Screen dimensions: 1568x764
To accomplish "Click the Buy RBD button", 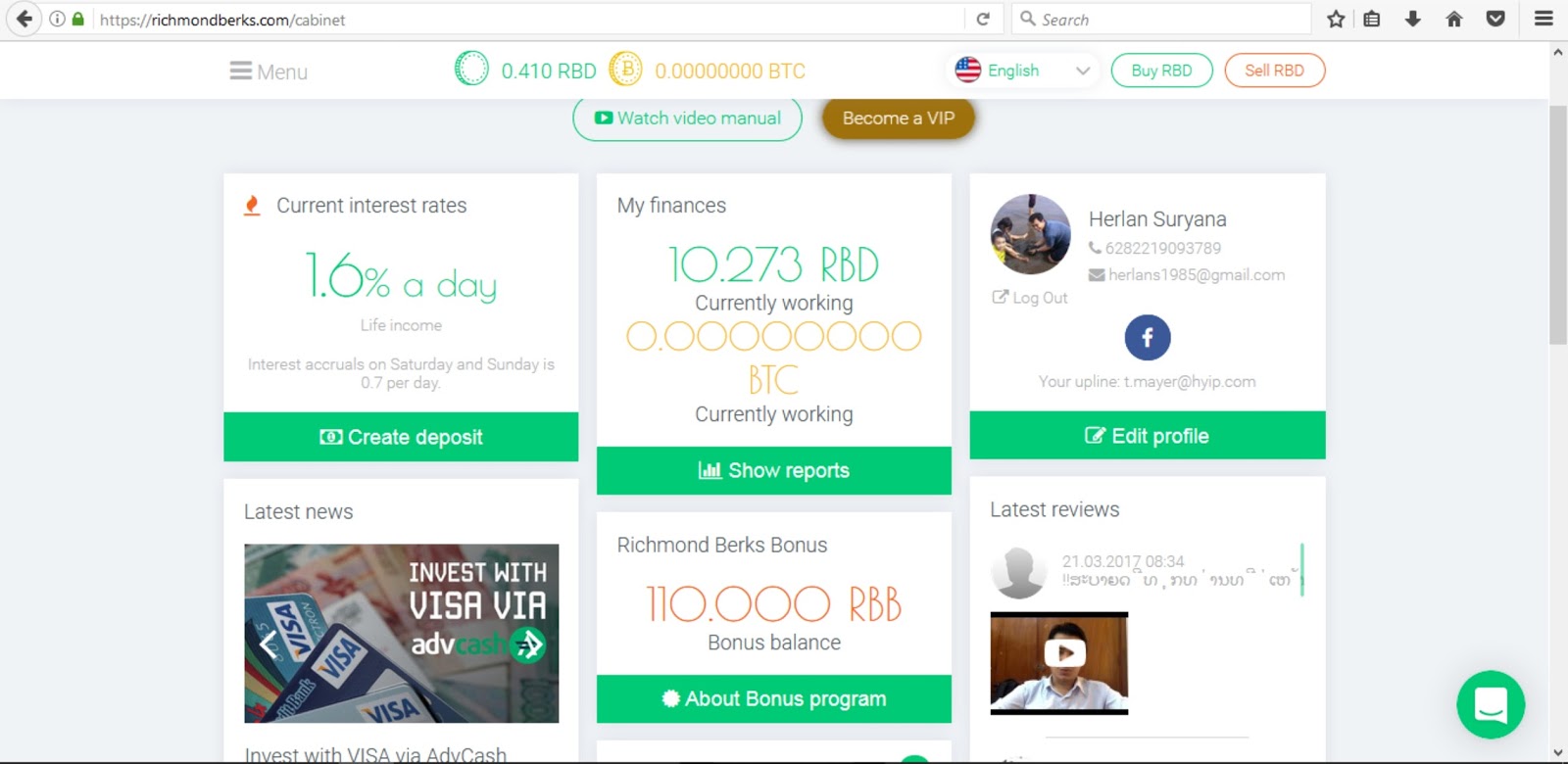I will click(1161, 71).
